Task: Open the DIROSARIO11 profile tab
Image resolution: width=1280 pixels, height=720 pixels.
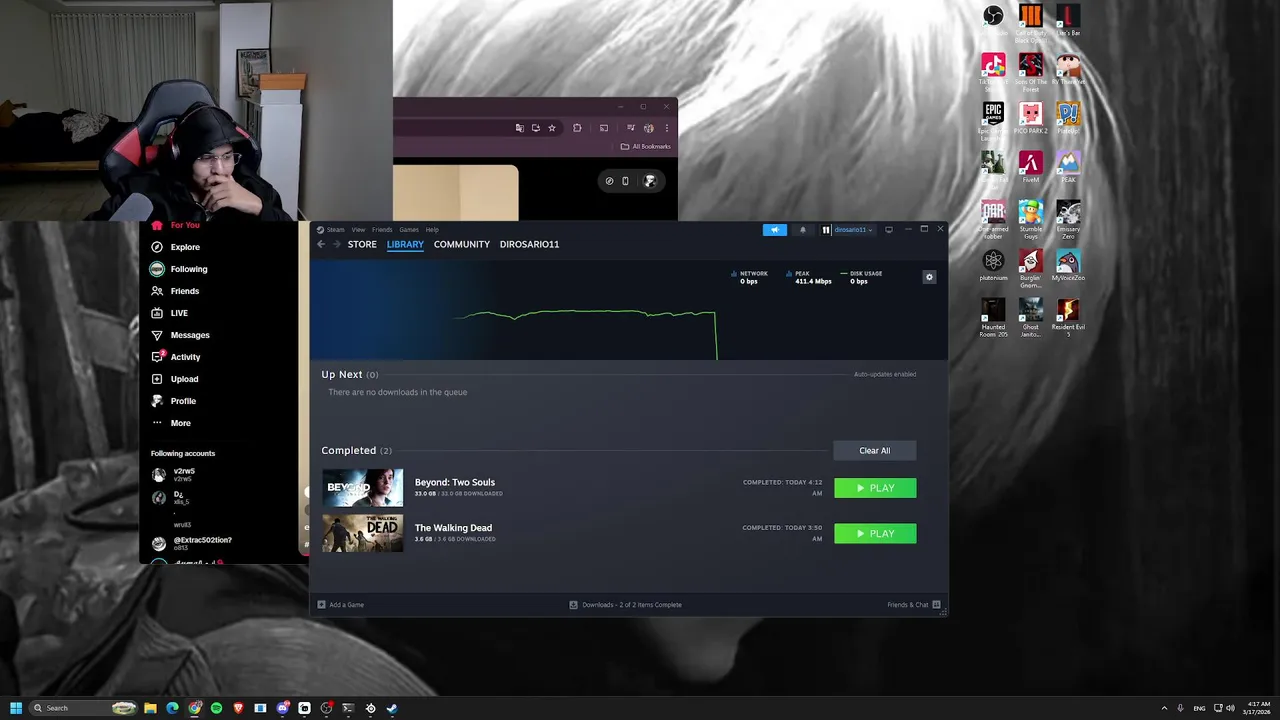Action: 529,244
